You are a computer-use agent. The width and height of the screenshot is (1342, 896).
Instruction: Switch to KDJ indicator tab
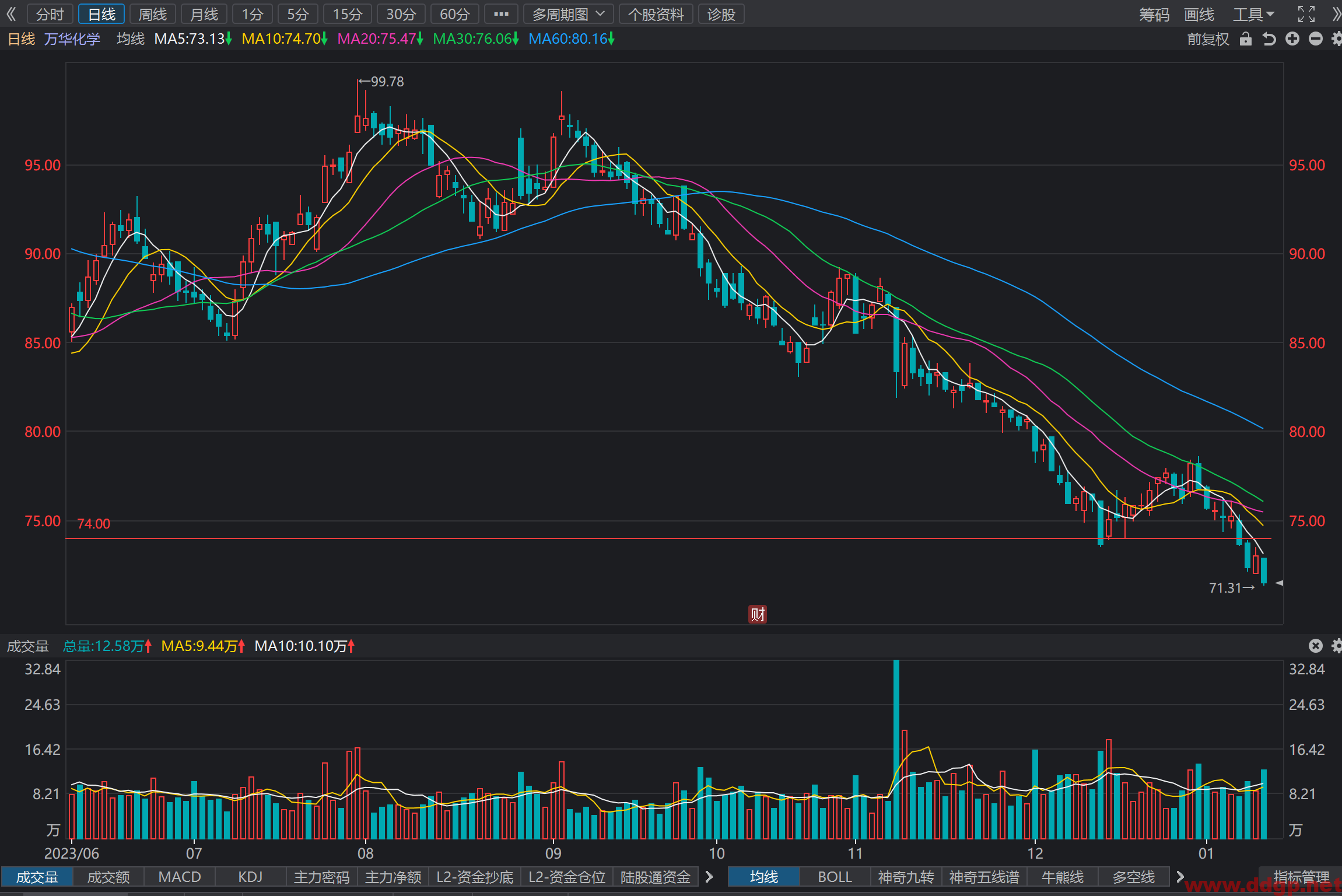251,877
